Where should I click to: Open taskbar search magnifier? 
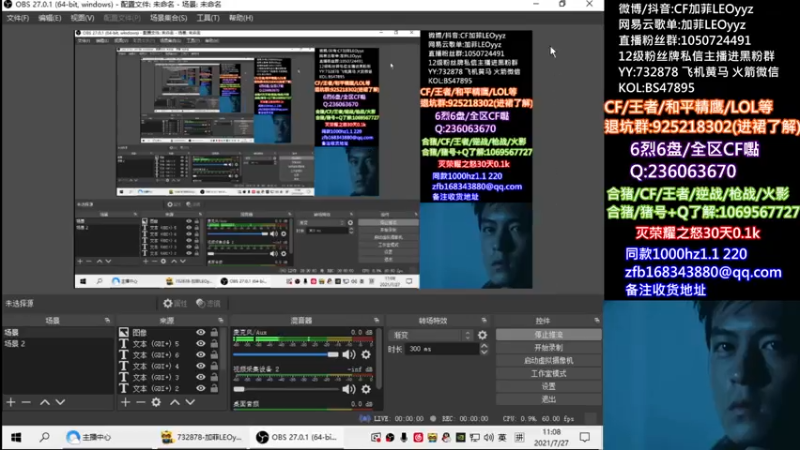click(45, 437)
